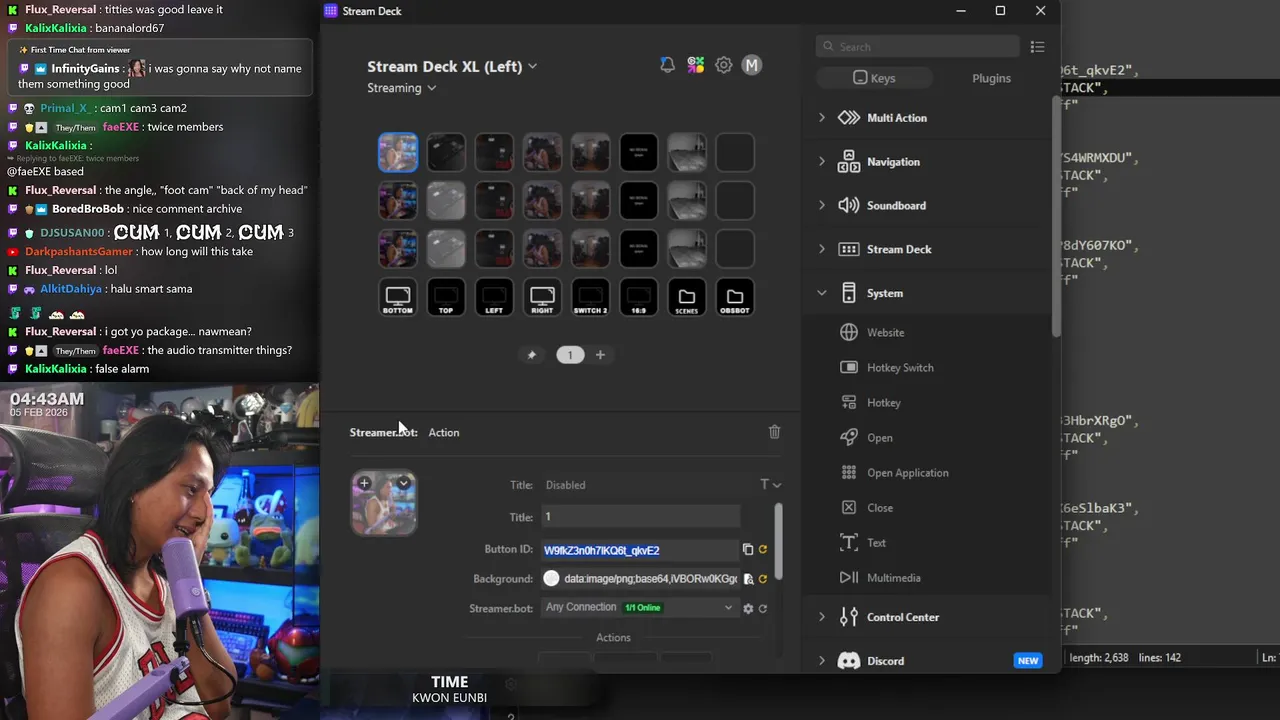This screenshot has width=1280, height=720.
Task: Select page 1 indicator
Action: 570,355
